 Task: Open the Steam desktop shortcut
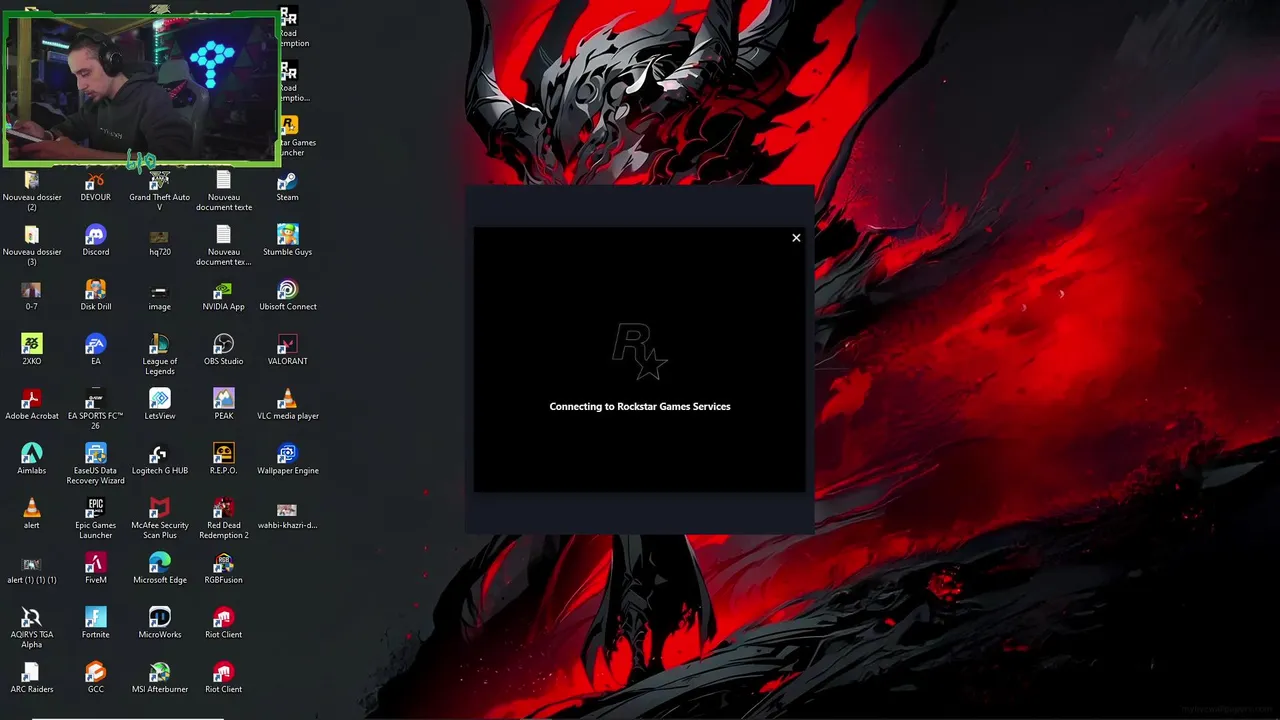click(x=287, y=186)
